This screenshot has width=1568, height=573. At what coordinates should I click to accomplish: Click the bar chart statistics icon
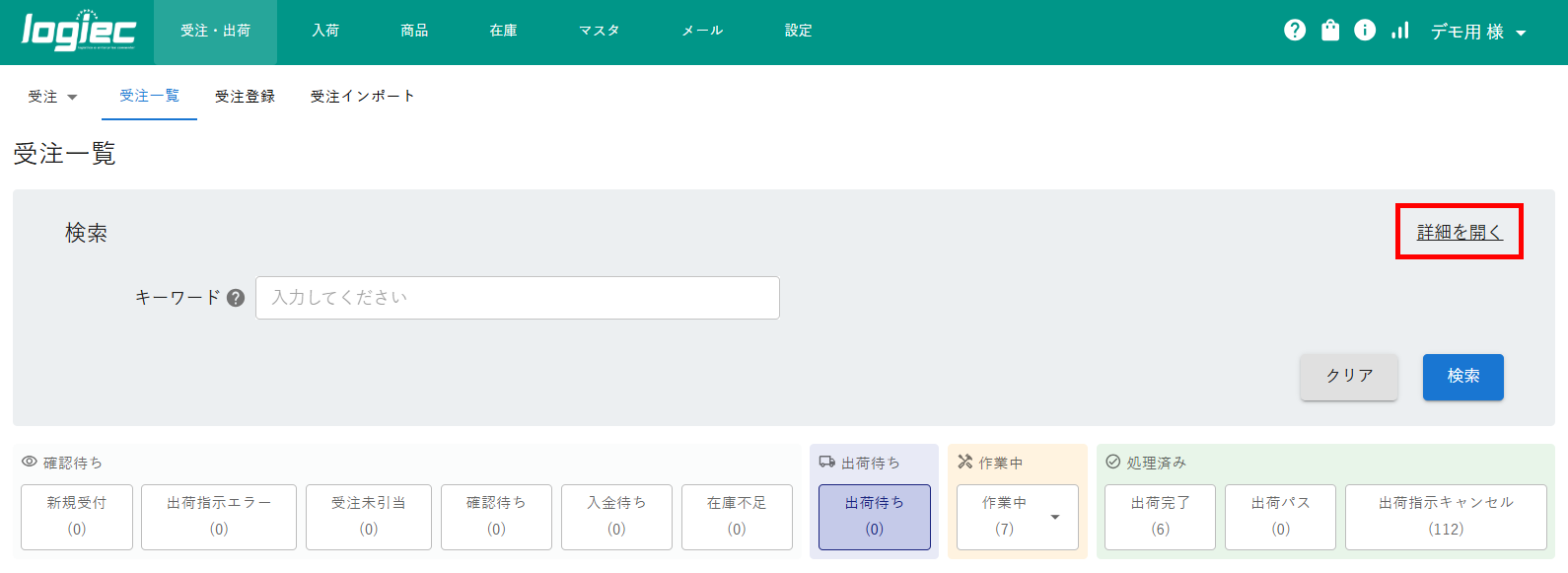[1400, 31]
